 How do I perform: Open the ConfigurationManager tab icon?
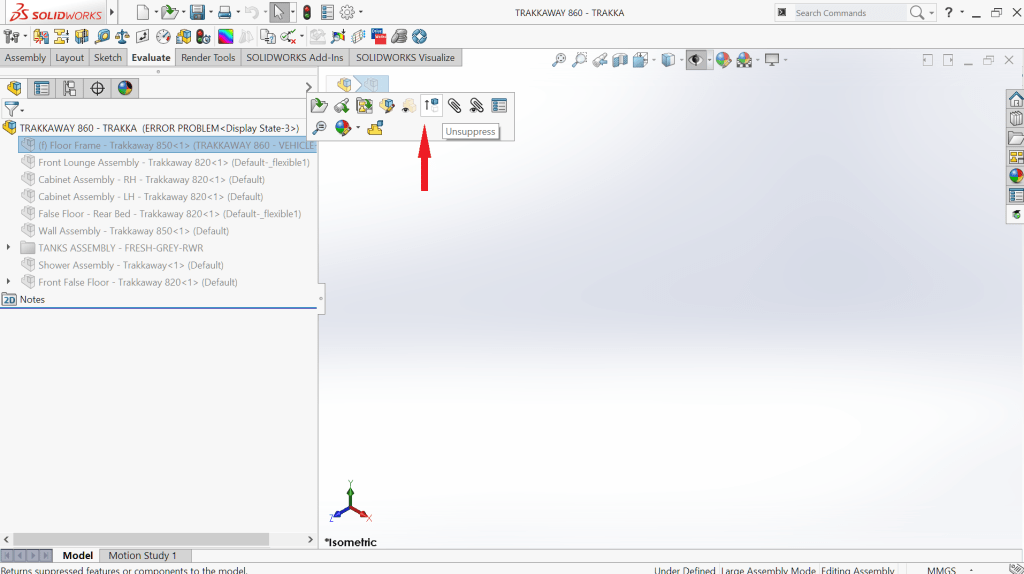click(69, 88)
